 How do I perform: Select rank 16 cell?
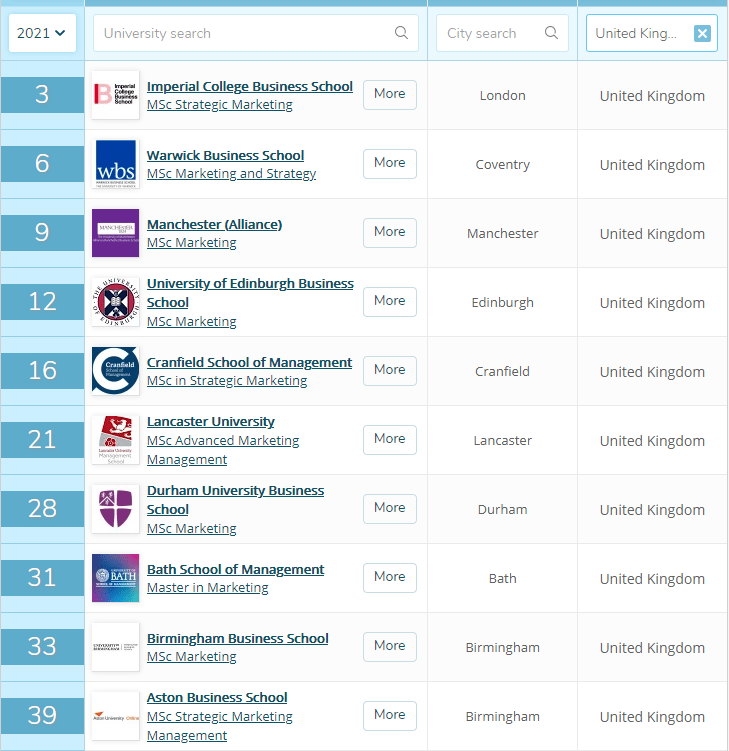point(42,371)
